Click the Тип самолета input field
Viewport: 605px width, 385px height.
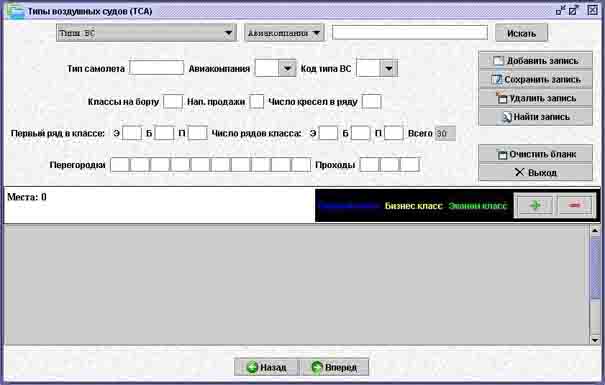tap(156, 68)
